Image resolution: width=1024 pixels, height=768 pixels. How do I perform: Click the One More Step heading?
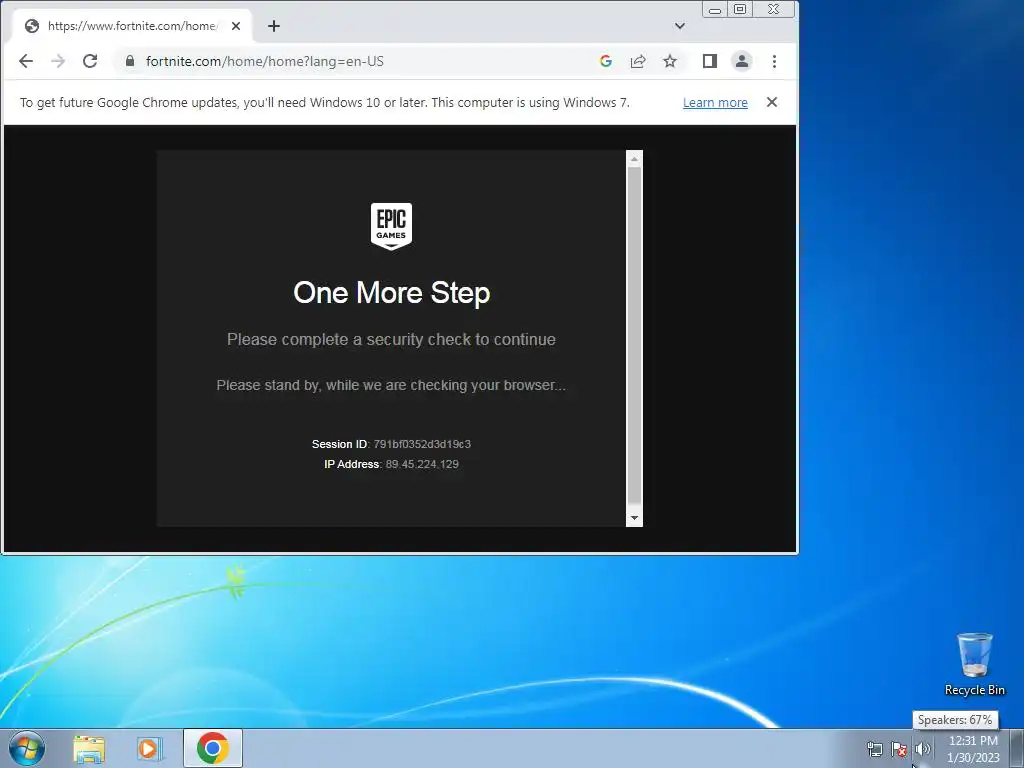391,293
